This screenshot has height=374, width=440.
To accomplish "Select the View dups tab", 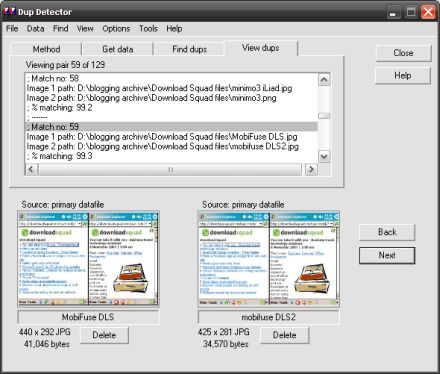I will 261,48.
